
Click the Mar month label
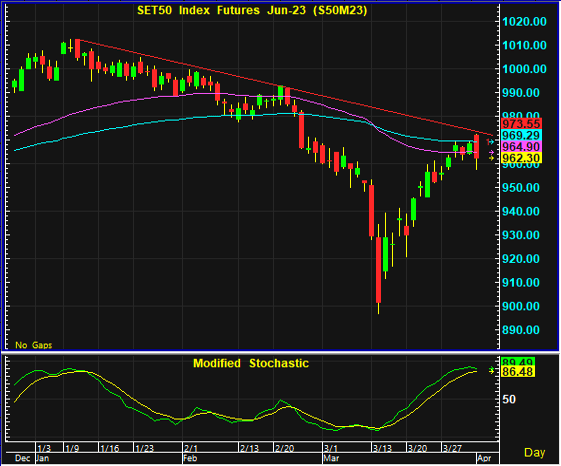[x=331, y=458]
